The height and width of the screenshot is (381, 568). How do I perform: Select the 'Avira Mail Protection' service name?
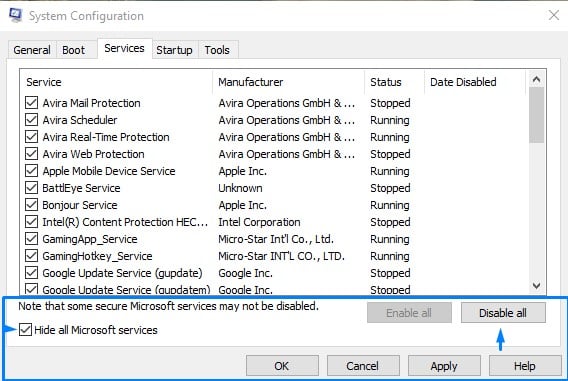click(x=91, y=103)
